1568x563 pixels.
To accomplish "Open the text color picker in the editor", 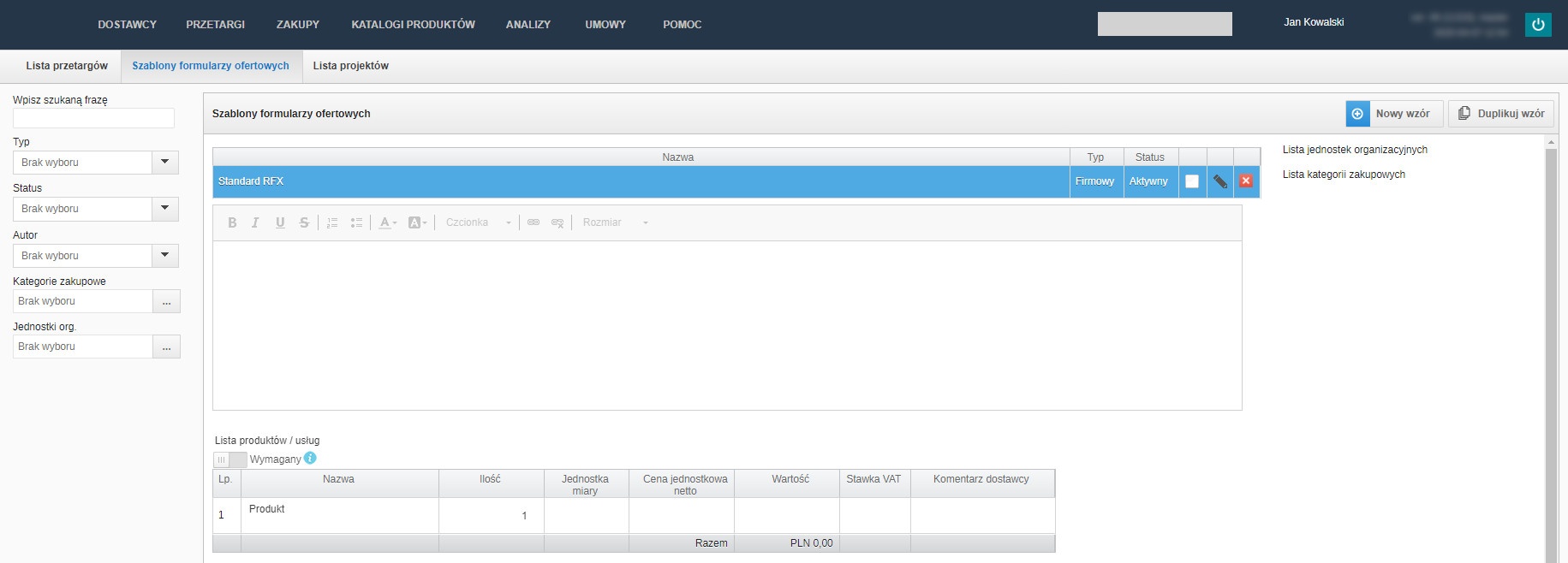I will click(x=387, y=222).
